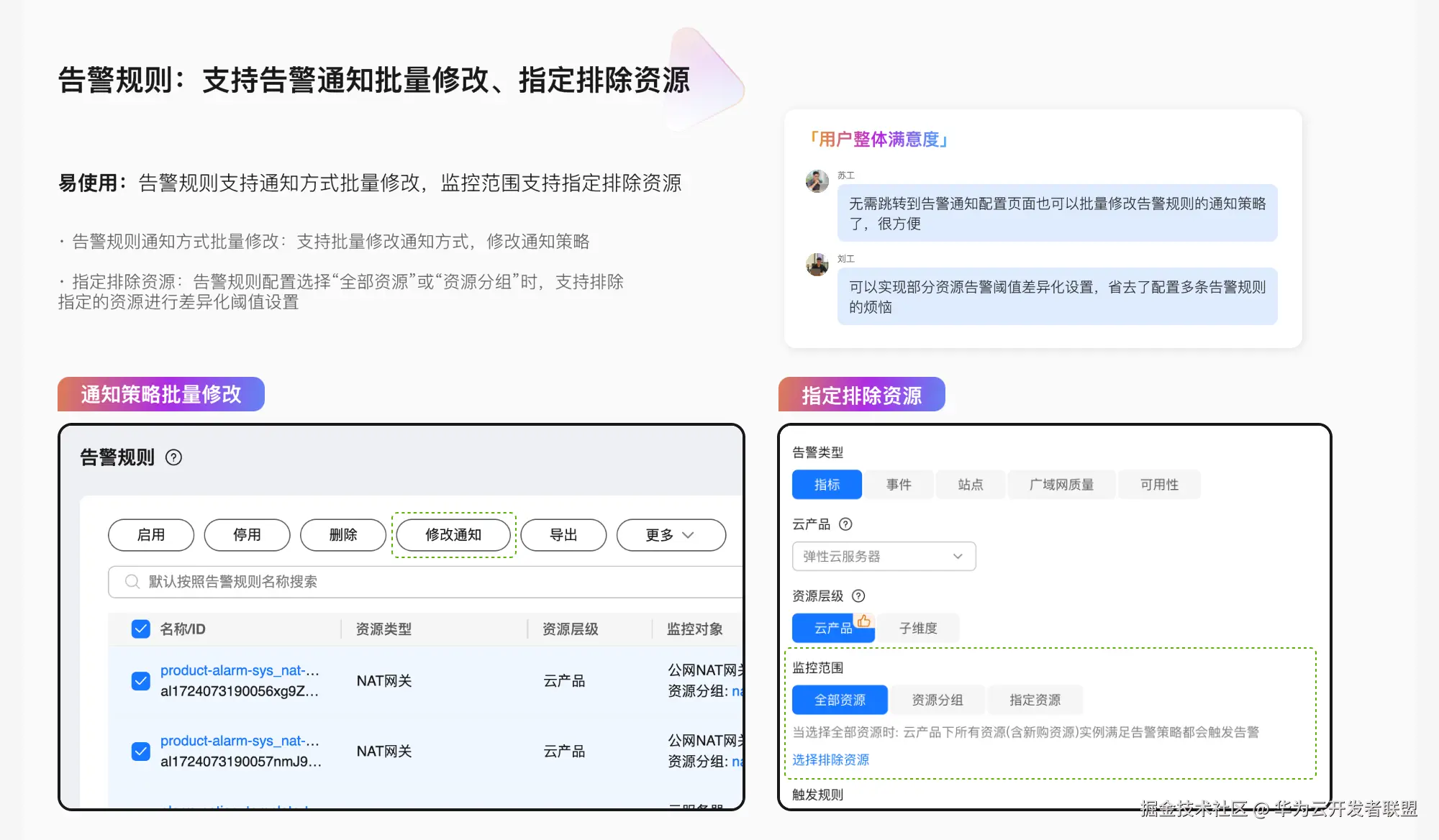Click 苏工's user avatar
The width and height of the screenshot is (1439, 840).
point(817,181)
